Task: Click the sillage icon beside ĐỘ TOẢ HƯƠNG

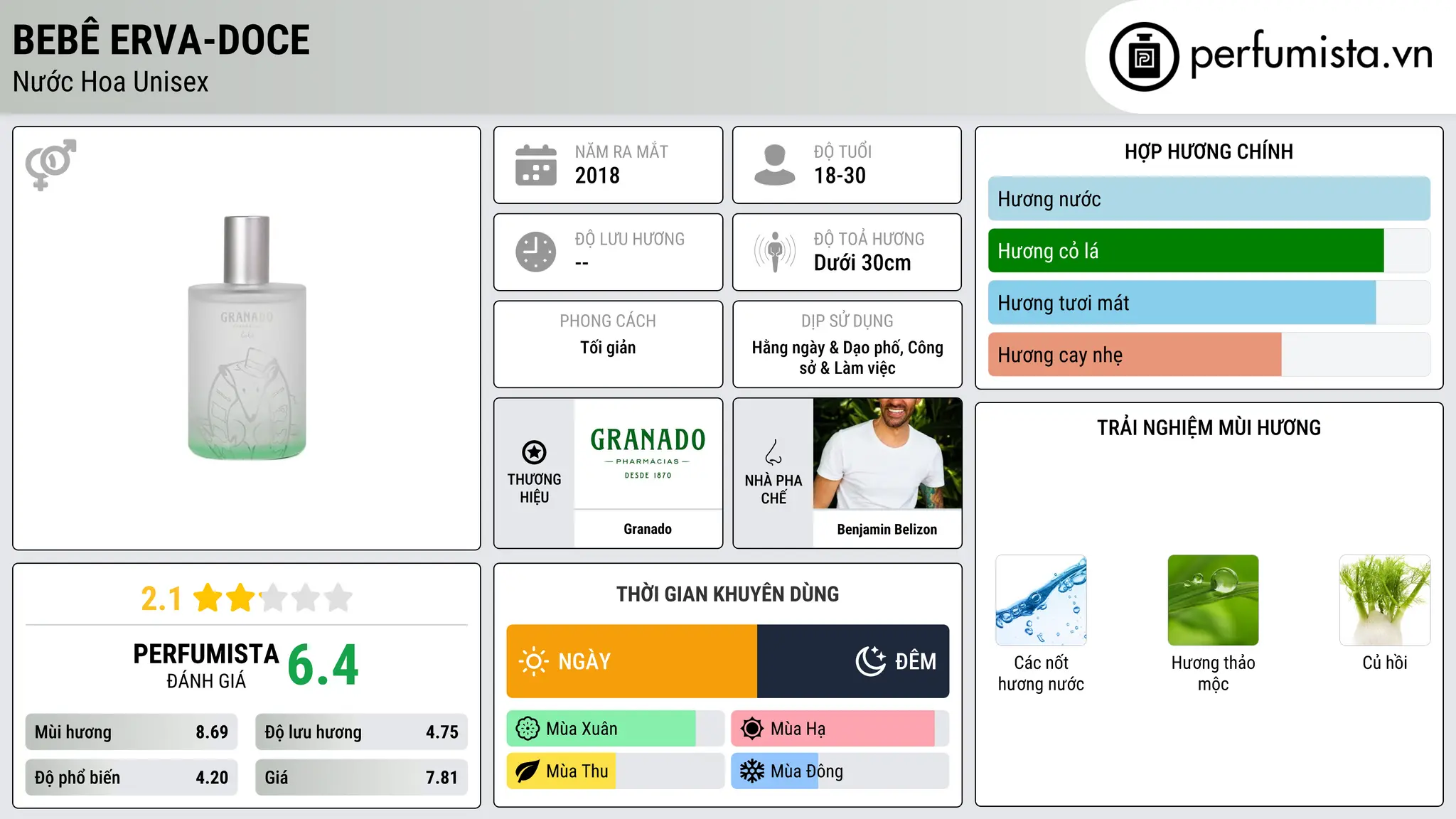Action: pos(775,252)
